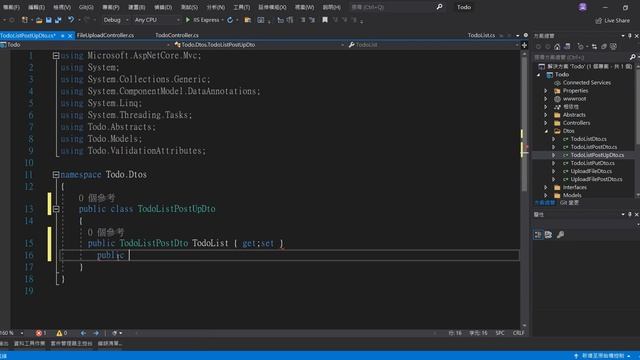Screen dimensions: 640x360
Task: Click the Show All Files icon in Solution Explorer
Action: [x=604, y=47]
